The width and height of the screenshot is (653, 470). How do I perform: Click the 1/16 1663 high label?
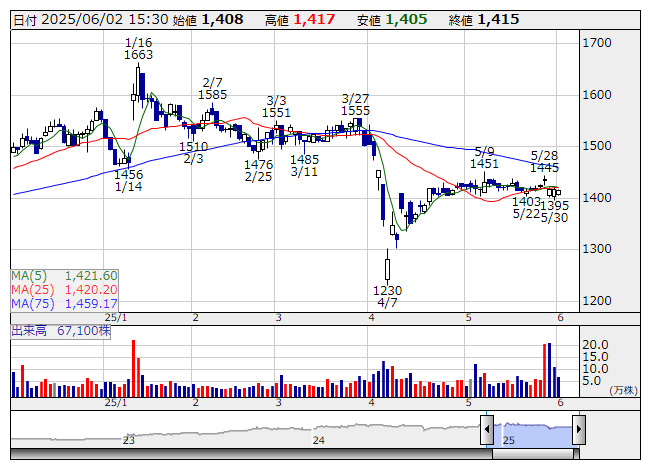[x=138, y=49]
